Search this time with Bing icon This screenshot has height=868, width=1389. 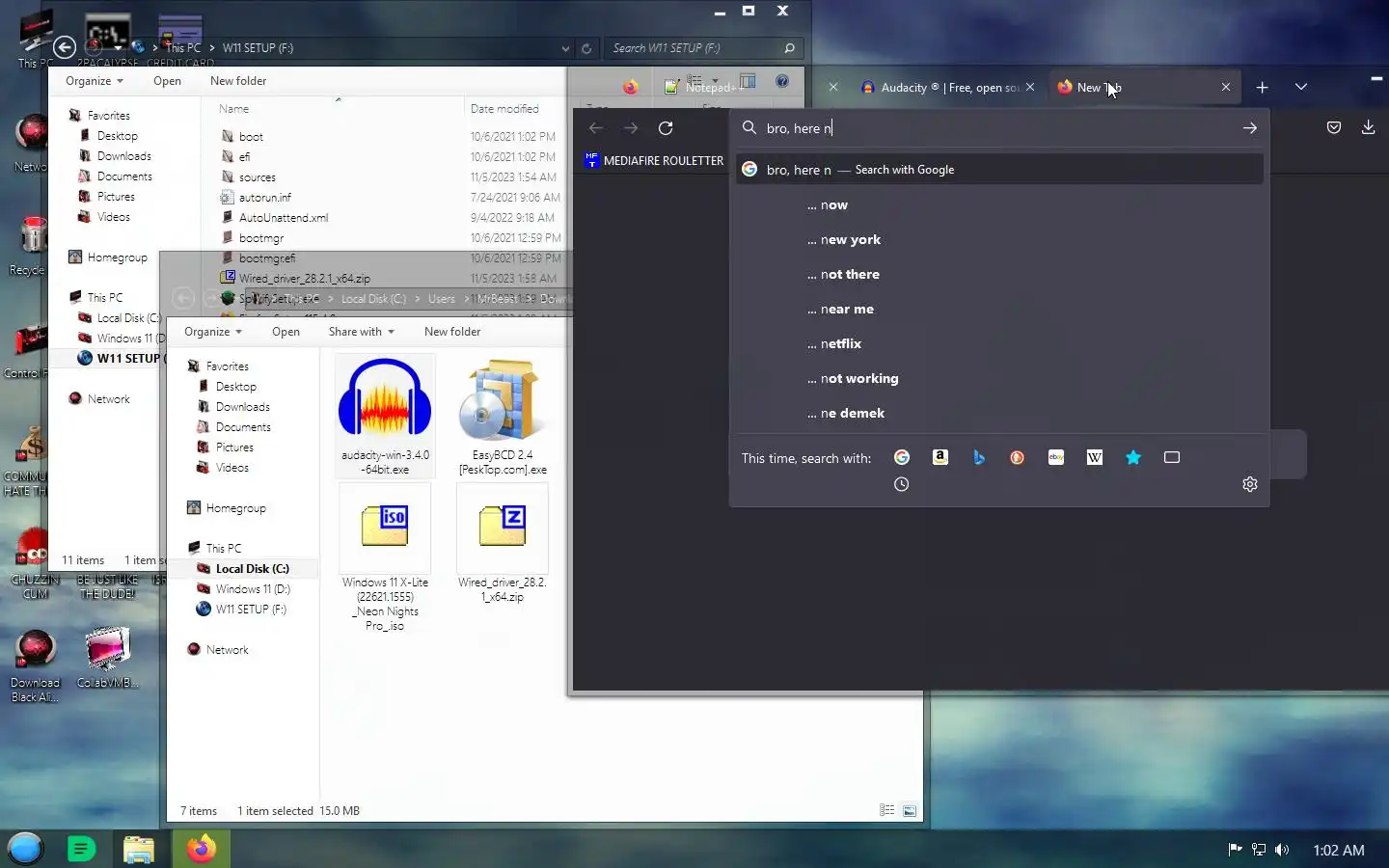(979, 458)
